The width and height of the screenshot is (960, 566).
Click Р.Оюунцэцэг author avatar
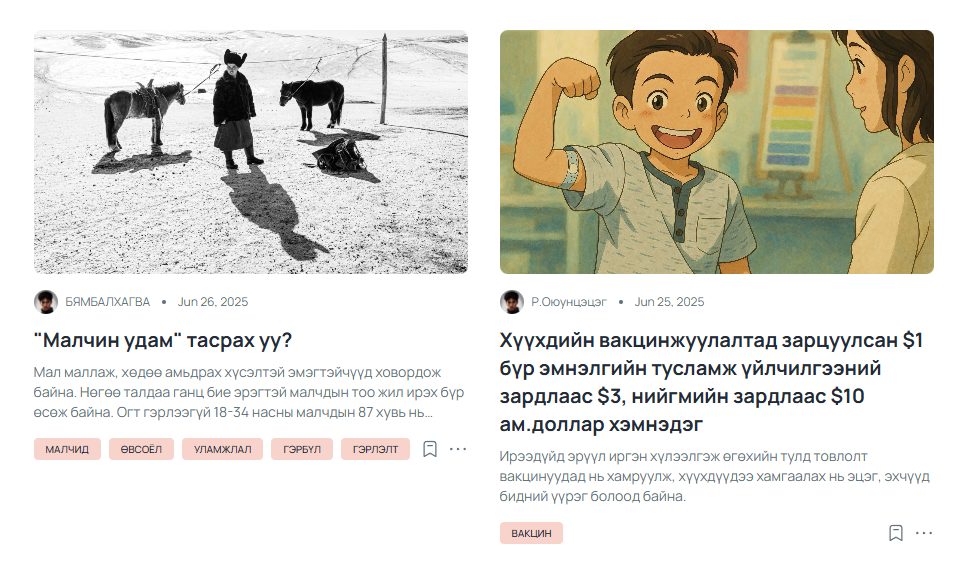pyautogui.click(x=512, y=302)
